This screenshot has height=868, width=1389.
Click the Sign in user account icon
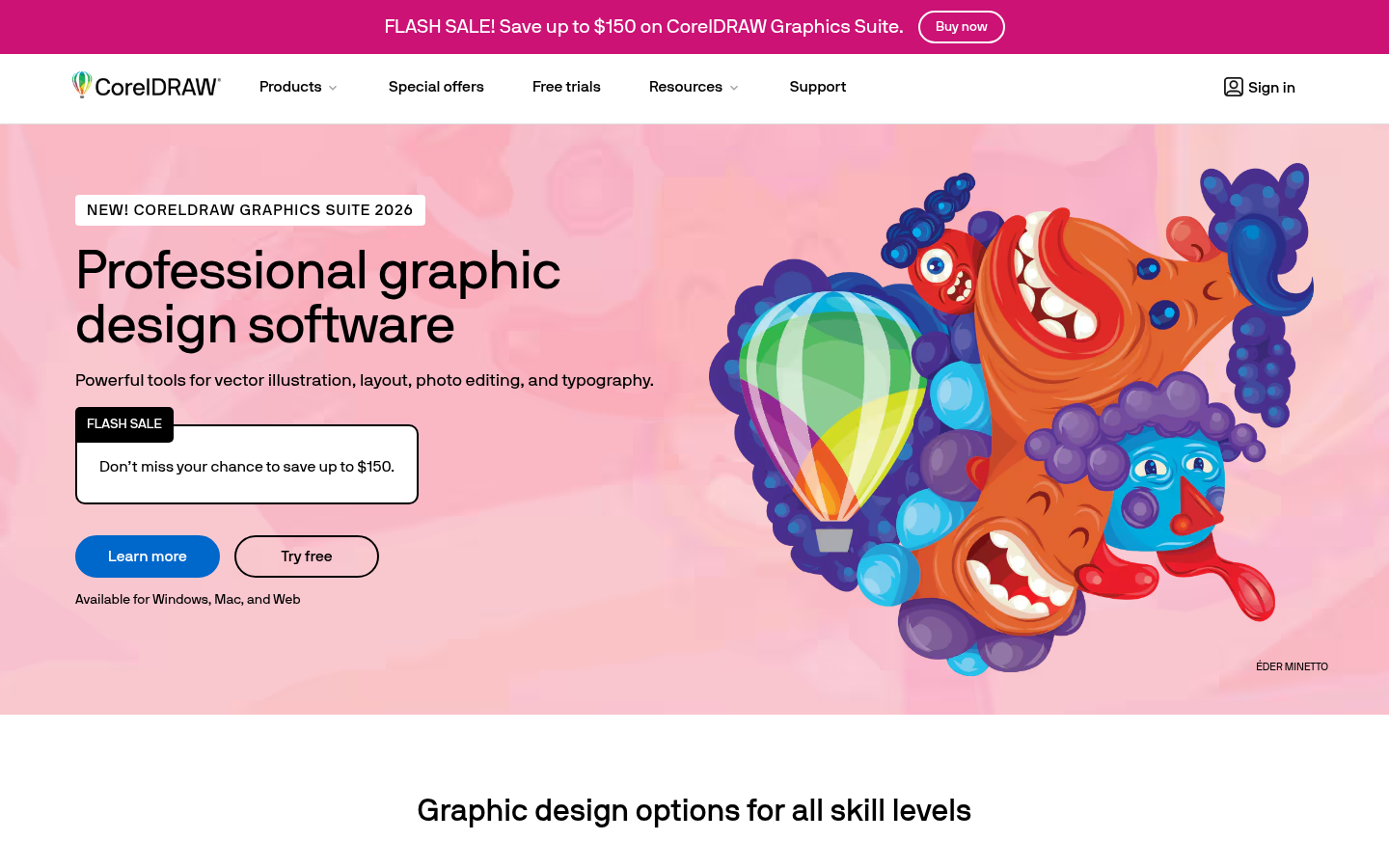click(x=1233, y=87)
